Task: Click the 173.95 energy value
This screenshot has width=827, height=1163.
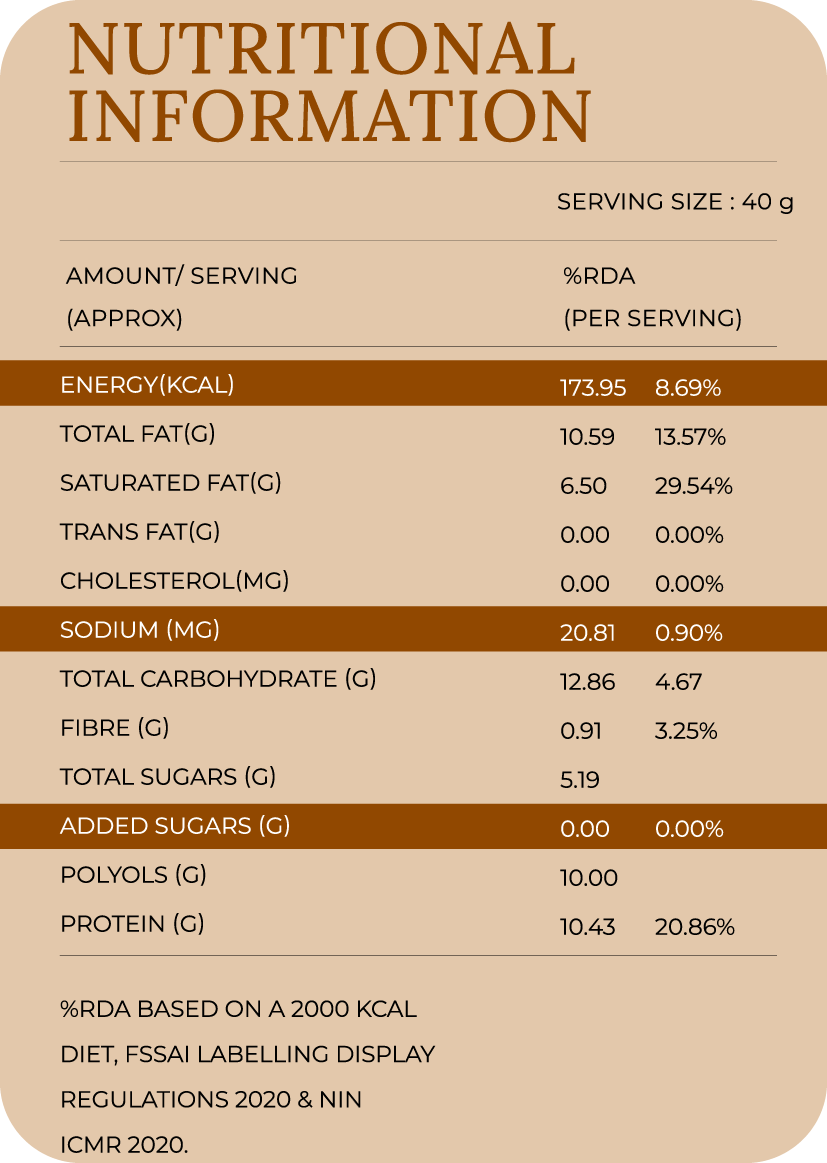Action: [592, 388]
